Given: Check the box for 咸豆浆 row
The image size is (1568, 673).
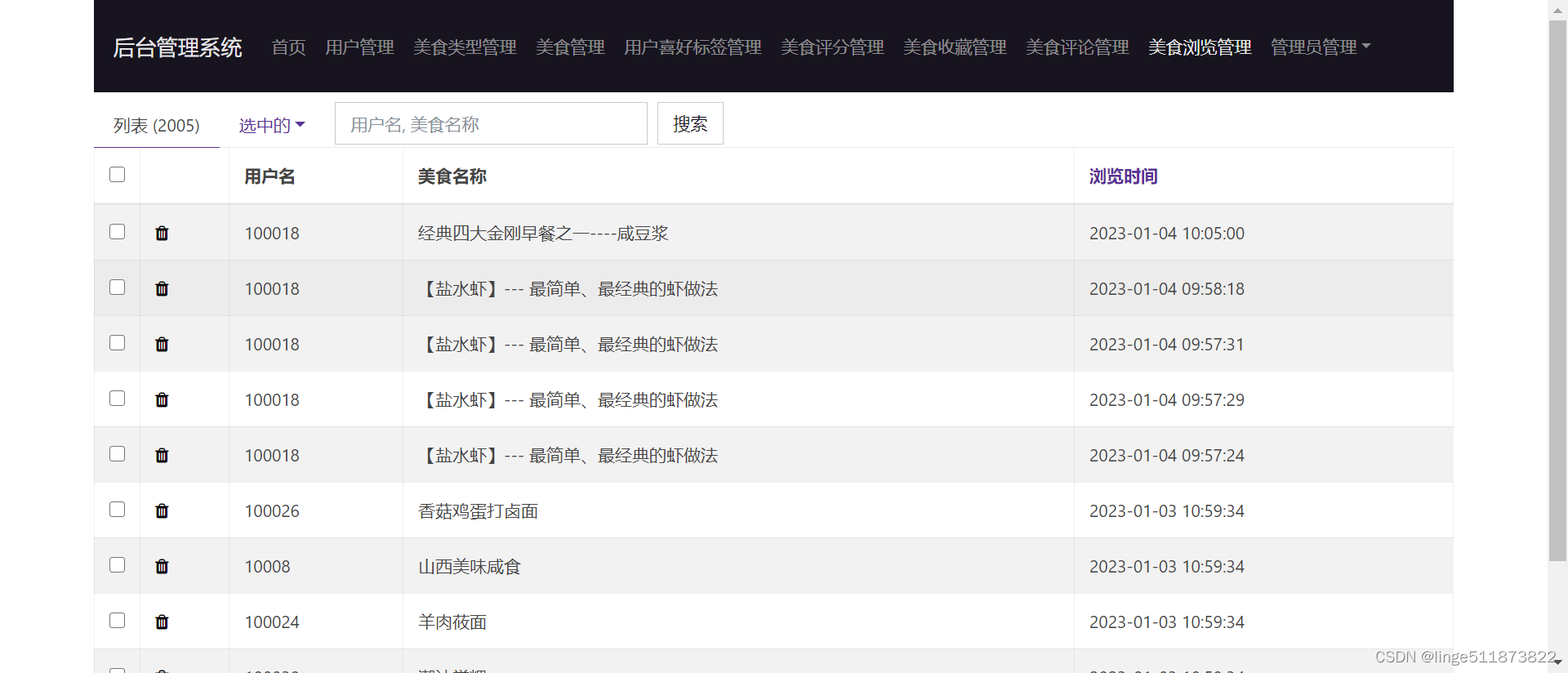Looking at the screenshot, I should [x=118, y=232].
